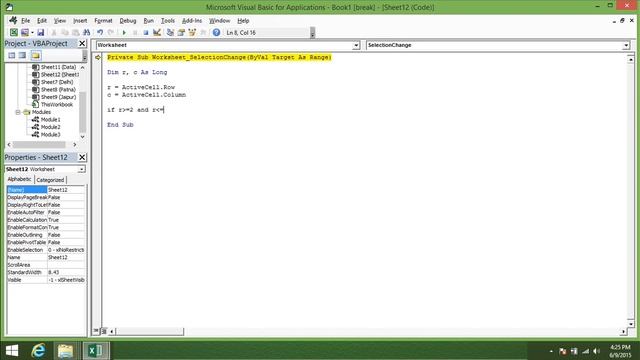Open the Worksheet object dropdown

(356, 45)
